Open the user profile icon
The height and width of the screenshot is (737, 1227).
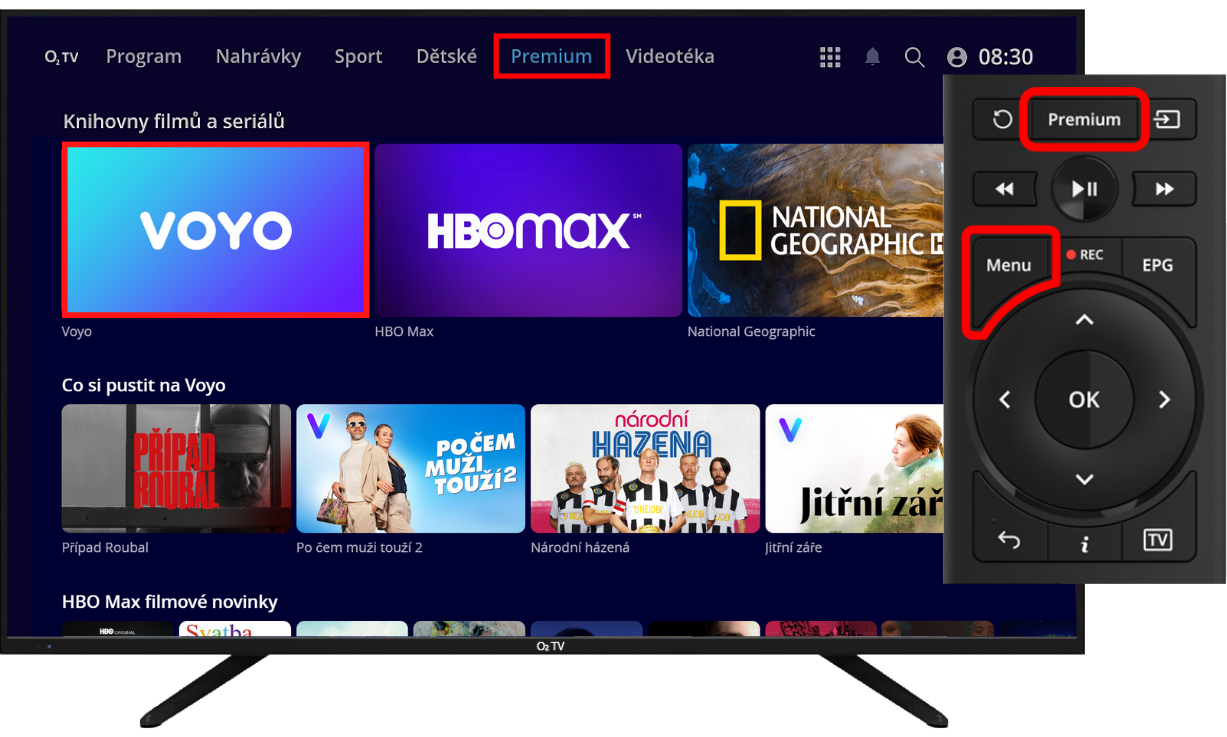coord(957,57)
